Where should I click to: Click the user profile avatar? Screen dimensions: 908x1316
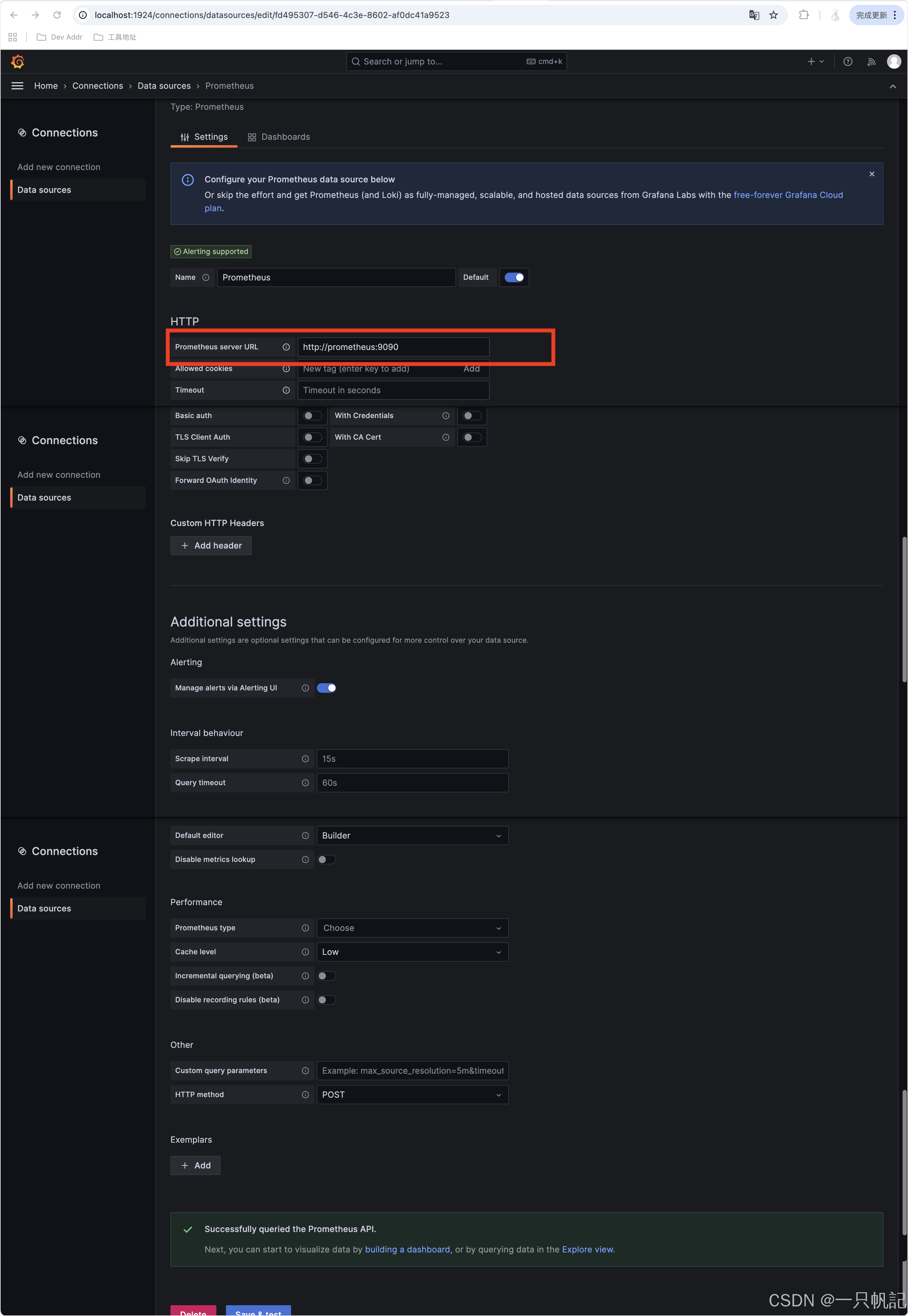(893, 61)
